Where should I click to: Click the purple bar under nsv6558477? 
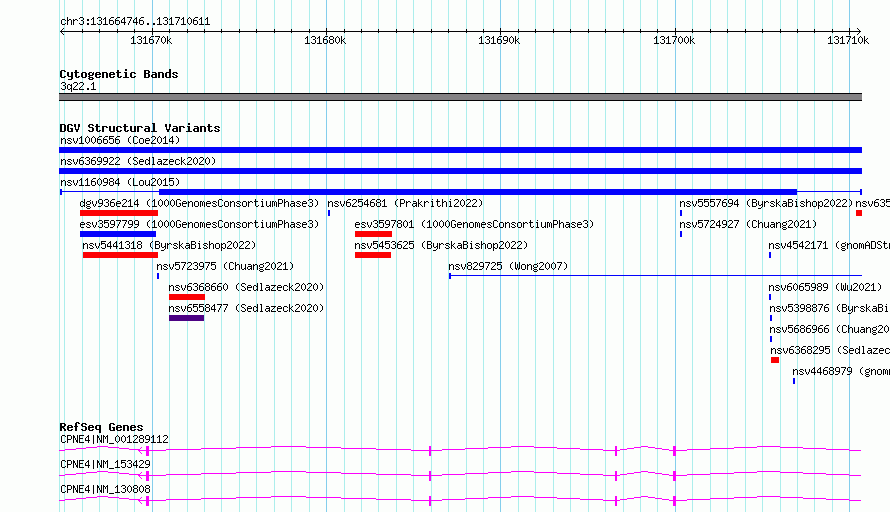(x=186, y=318)
